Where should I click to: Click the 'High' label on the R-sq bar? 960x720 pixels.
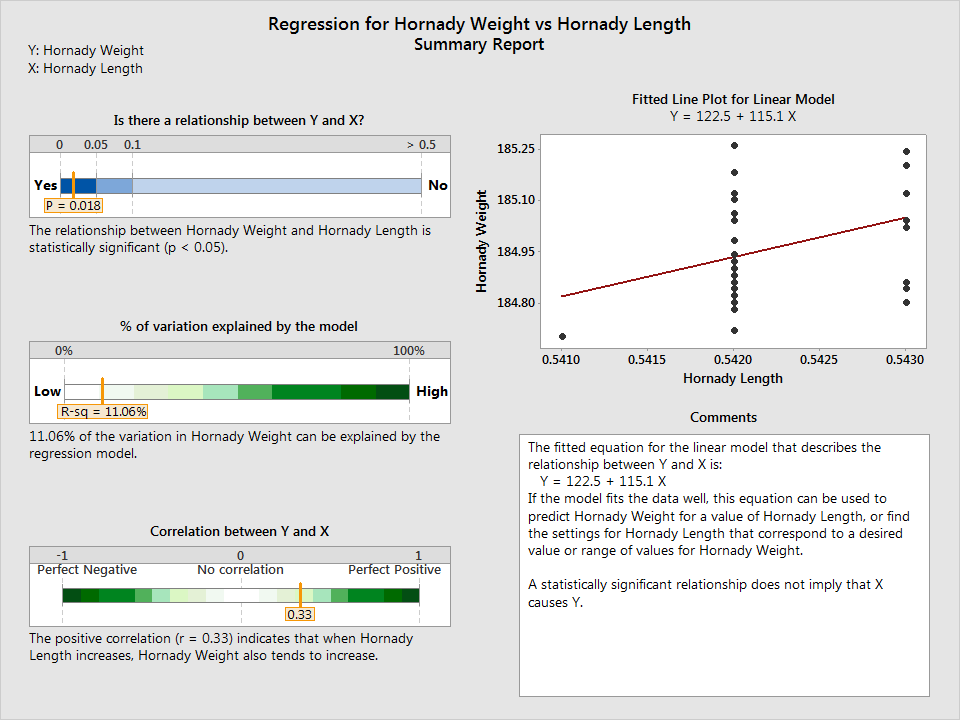point(432,391)
